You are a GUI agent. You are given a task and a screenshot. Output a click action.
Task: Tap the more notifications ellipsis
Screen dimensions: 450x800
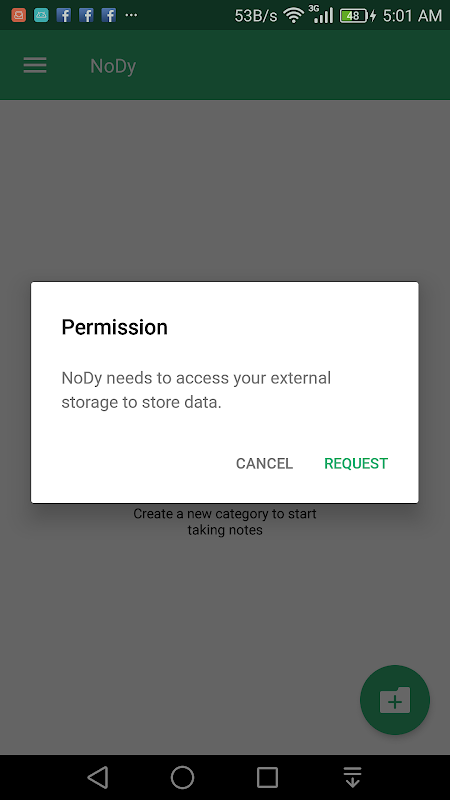point(131,15)
